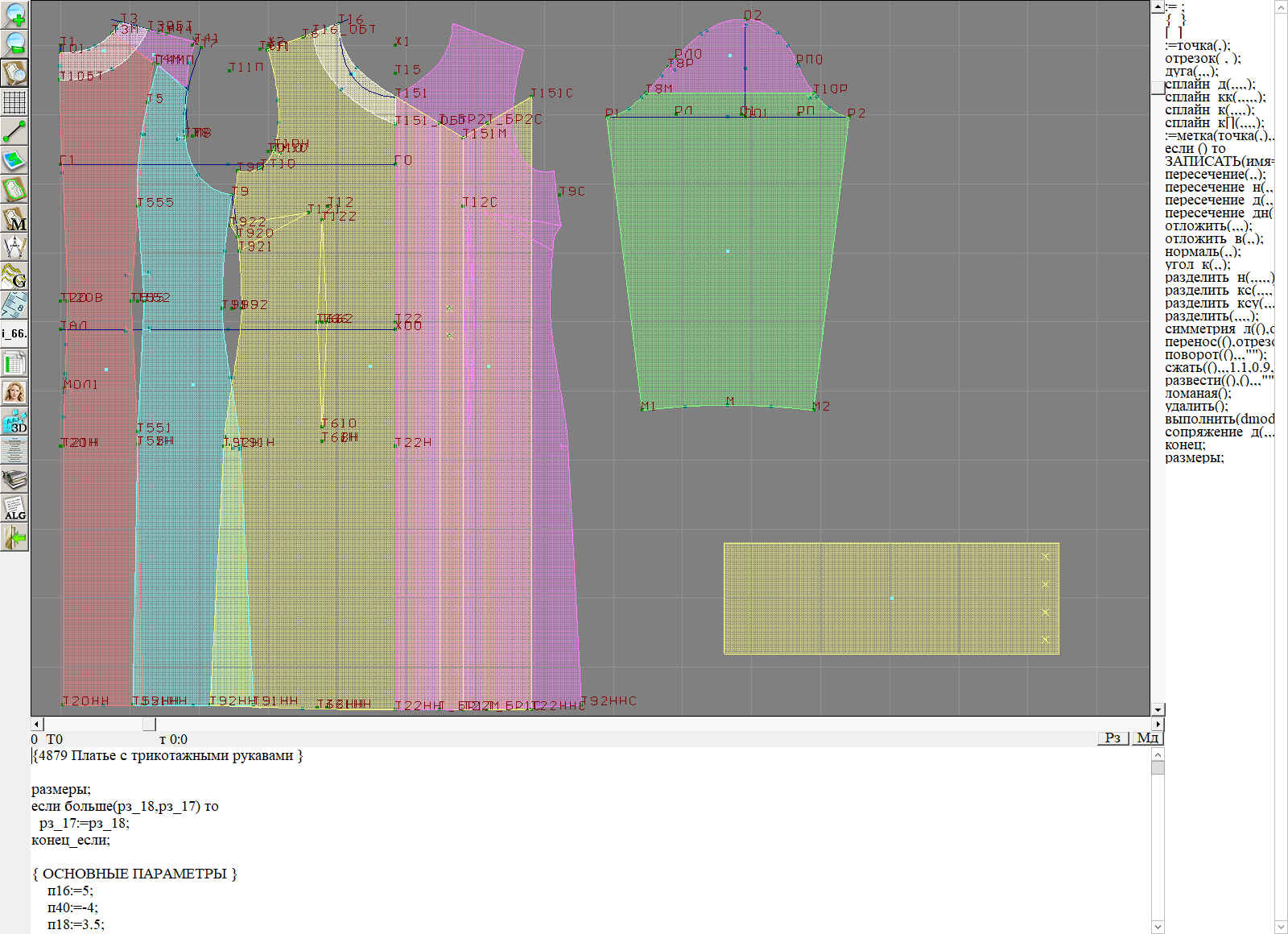The image size is (1288, 934).
Task: Open the green spreadsheet table icon
Action: click(x=14, y=363)
